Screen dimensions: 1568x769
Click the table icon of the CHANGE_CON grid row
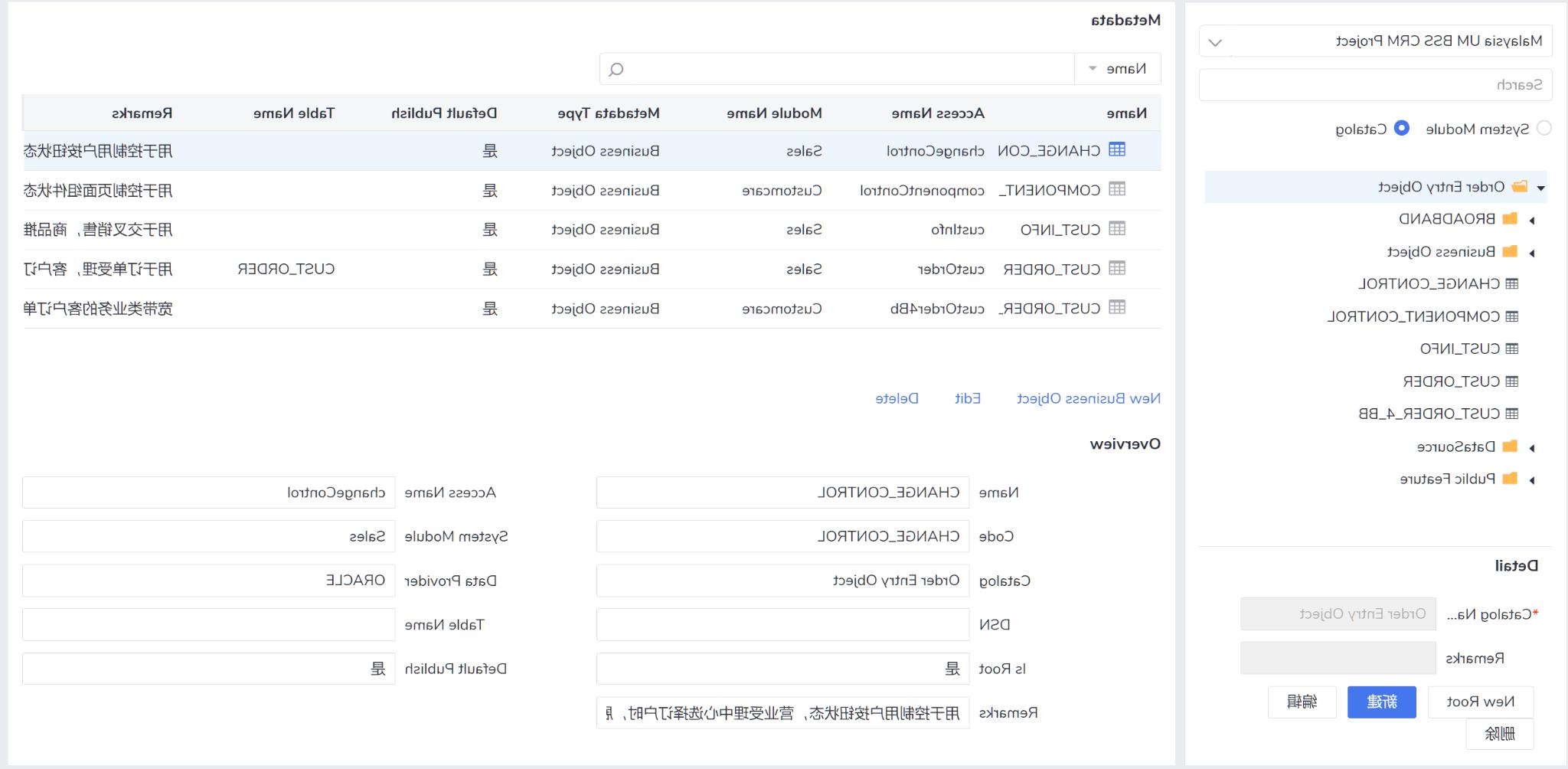tap(1117, 150)
